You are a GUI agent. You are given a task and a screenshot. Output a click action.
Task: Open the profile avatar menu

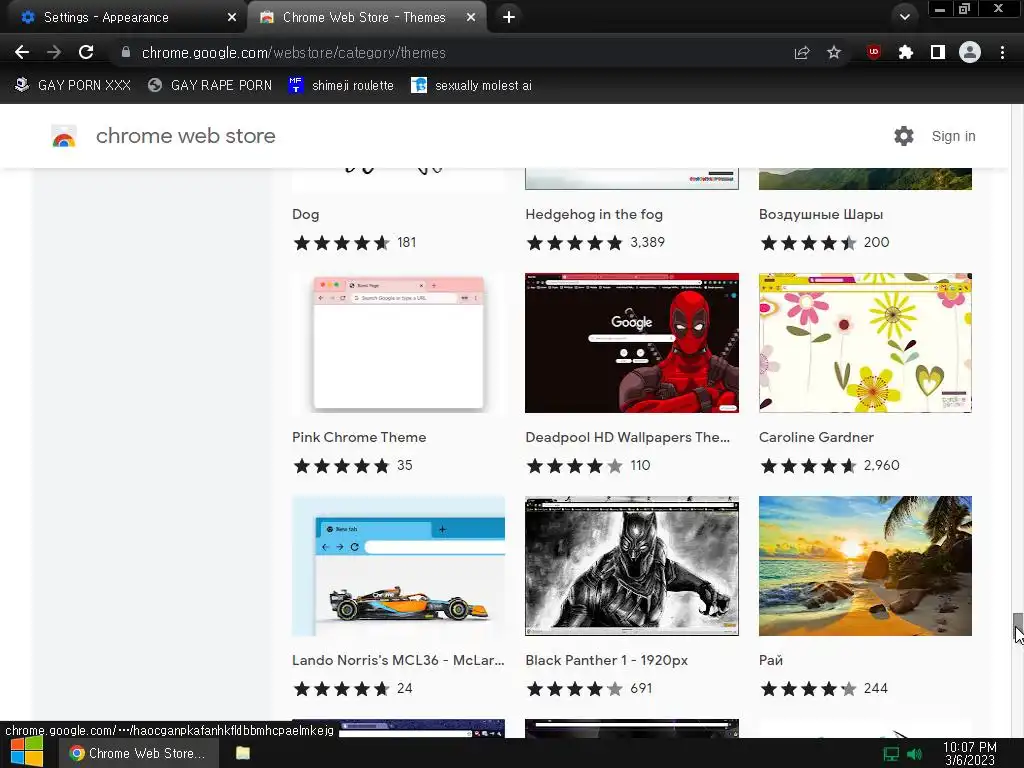(x=970, y=52)
